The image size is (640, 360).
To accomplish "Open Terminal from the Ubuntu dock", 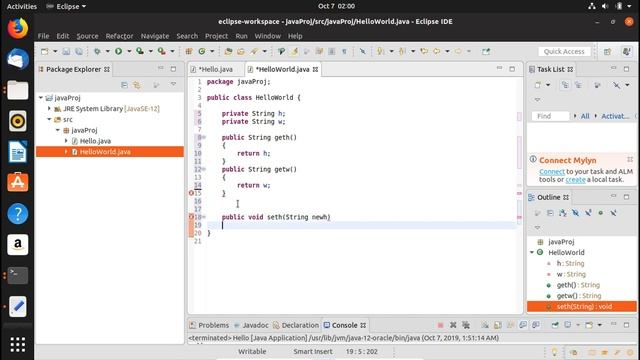I will click(x=18, y=275).
